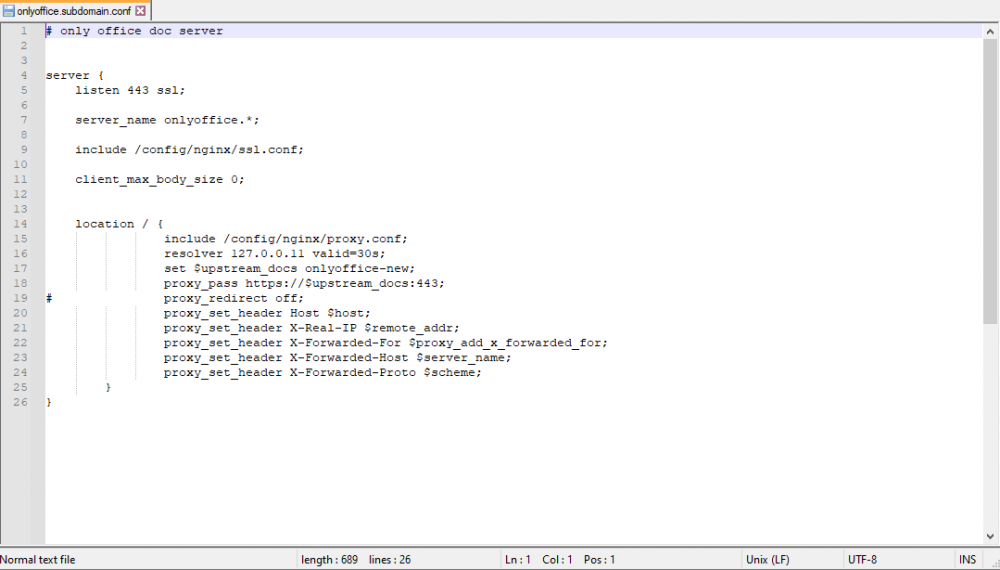Click 'length : 689' in status bar
Viewport: 1000px width, 570px height.
tap(330, 560)
